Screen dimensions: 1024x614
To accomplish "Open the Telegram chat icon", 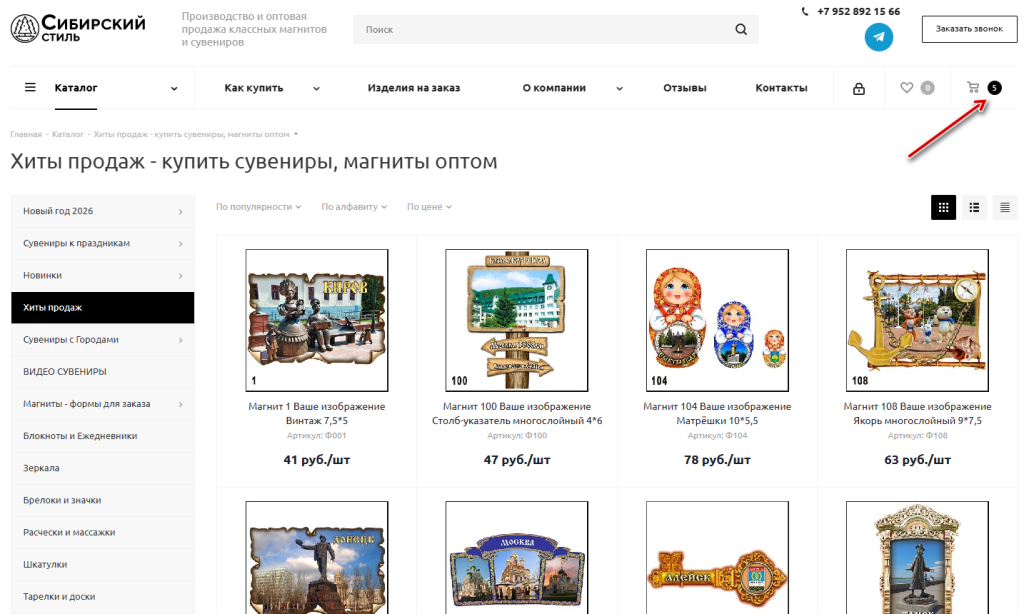I will pos(878,37).
